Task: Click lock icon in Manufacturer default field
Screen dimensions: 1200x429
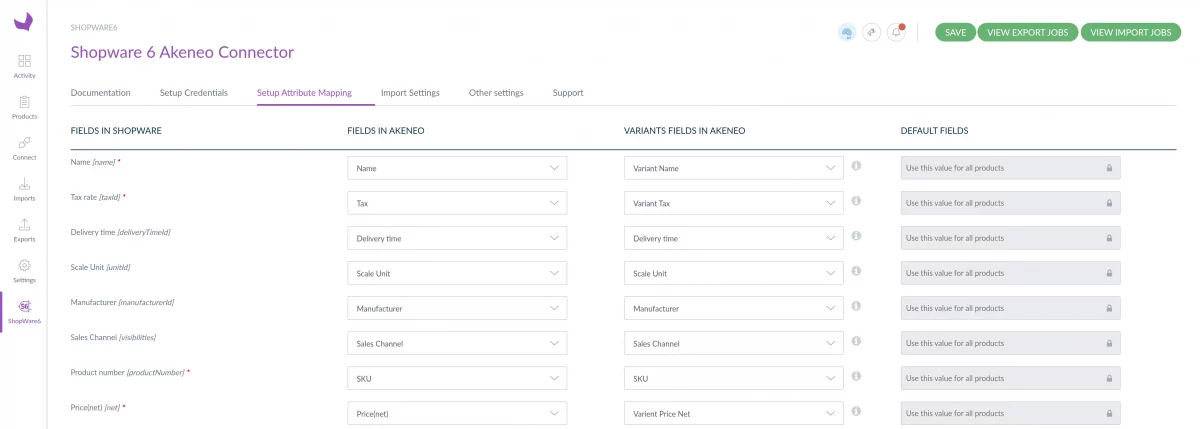Action: [1109, 308]
